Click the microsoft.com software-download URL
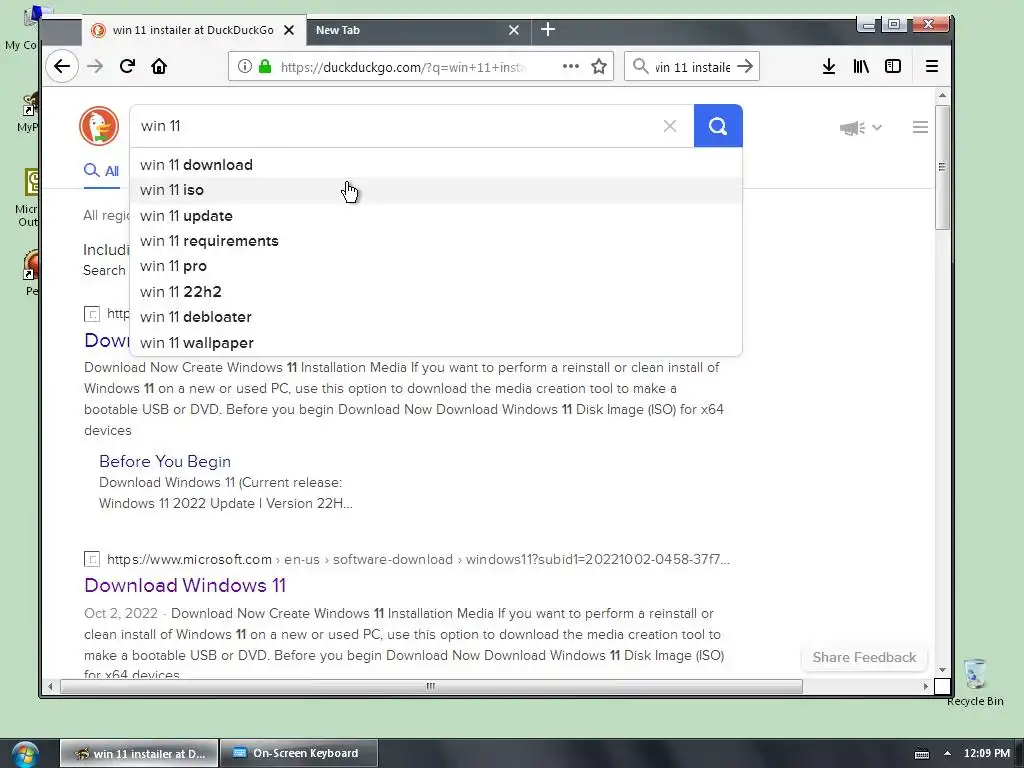The height and width of the screenshot is (768, 1024). (x=418, y=560)
